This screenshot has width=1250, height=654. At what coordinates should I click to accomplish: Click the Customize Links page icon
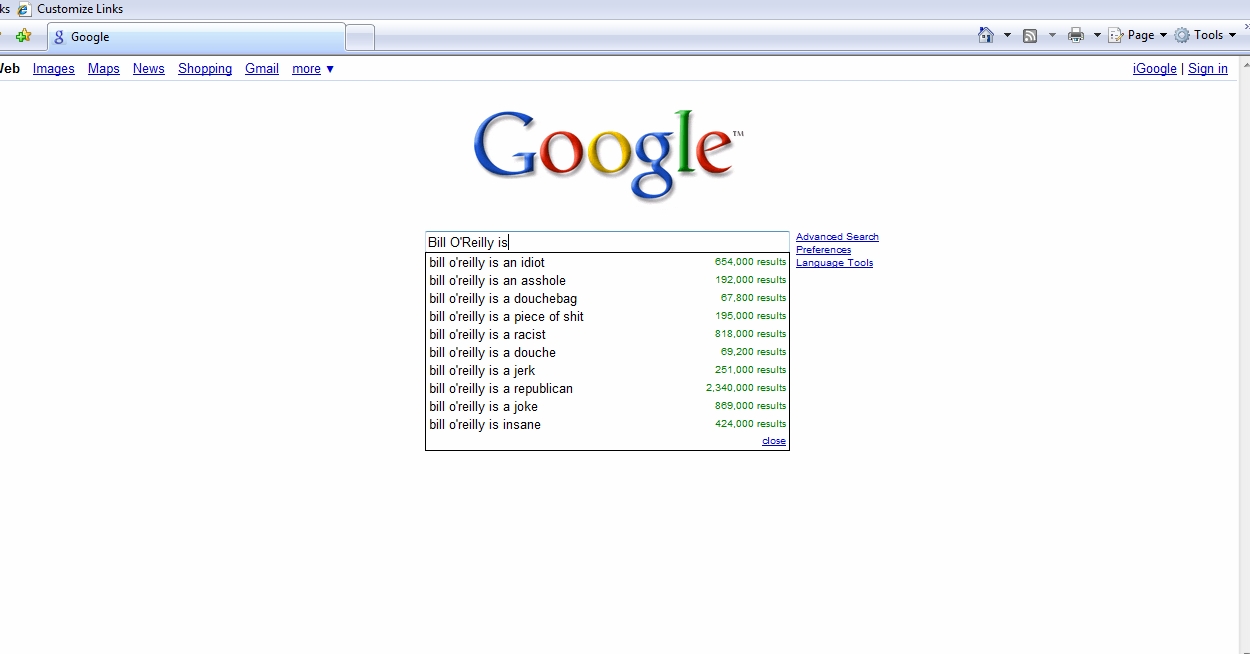(24, 9)
